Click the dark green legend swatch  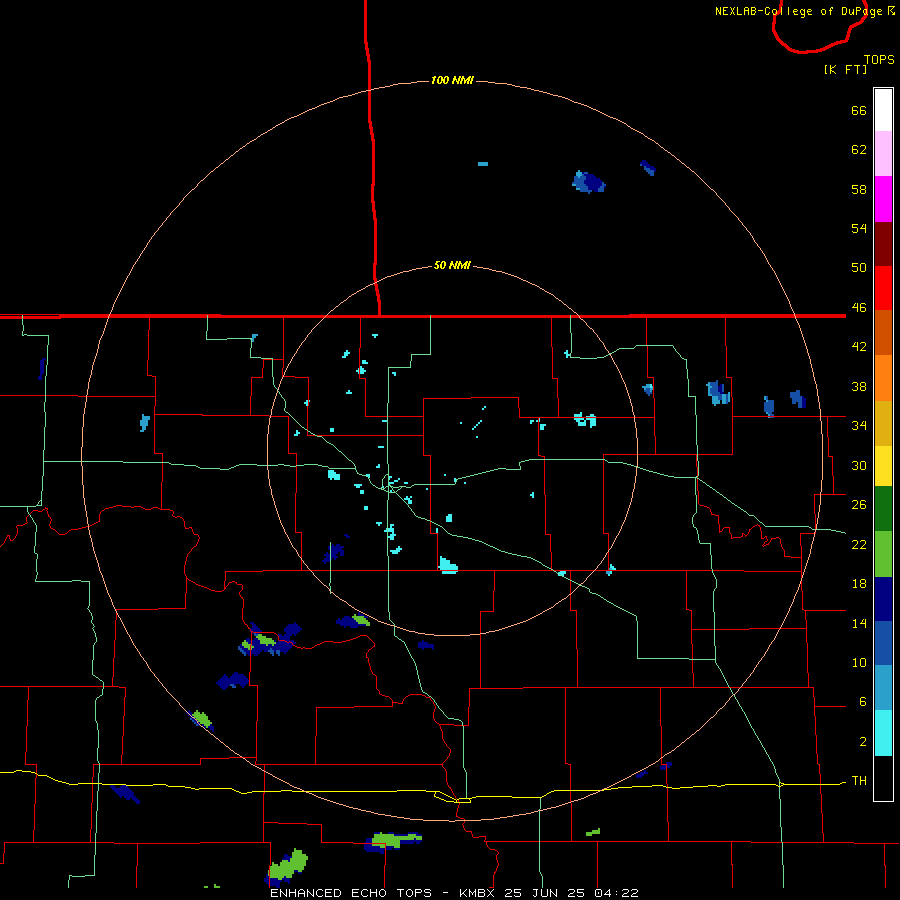(x=883, y=509)
